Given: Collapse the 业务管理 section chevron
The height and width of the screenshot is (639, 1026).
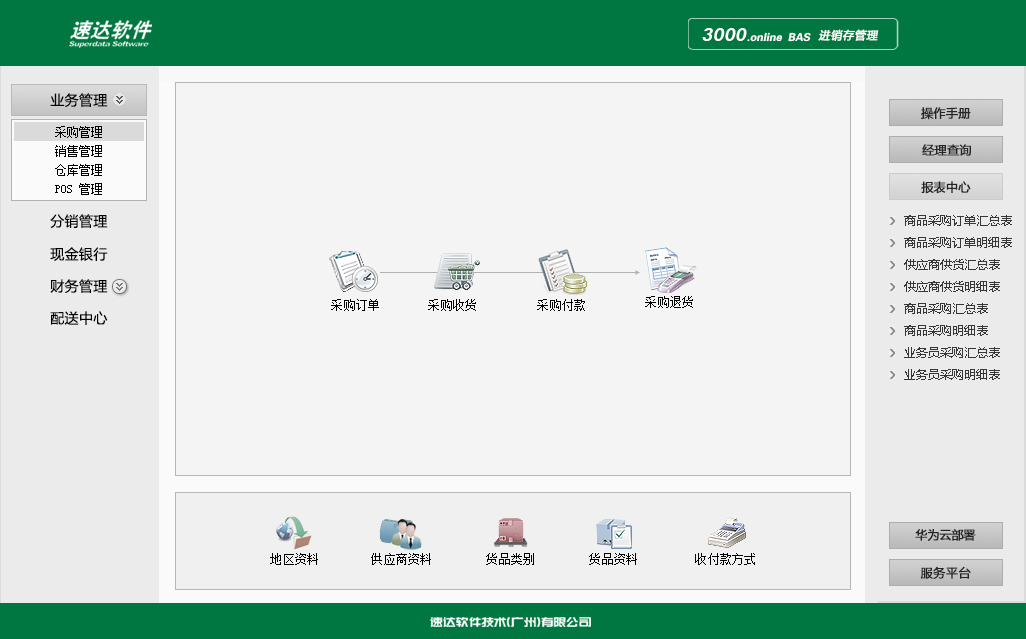Looking at the screenshot, I should coord(121,99).
